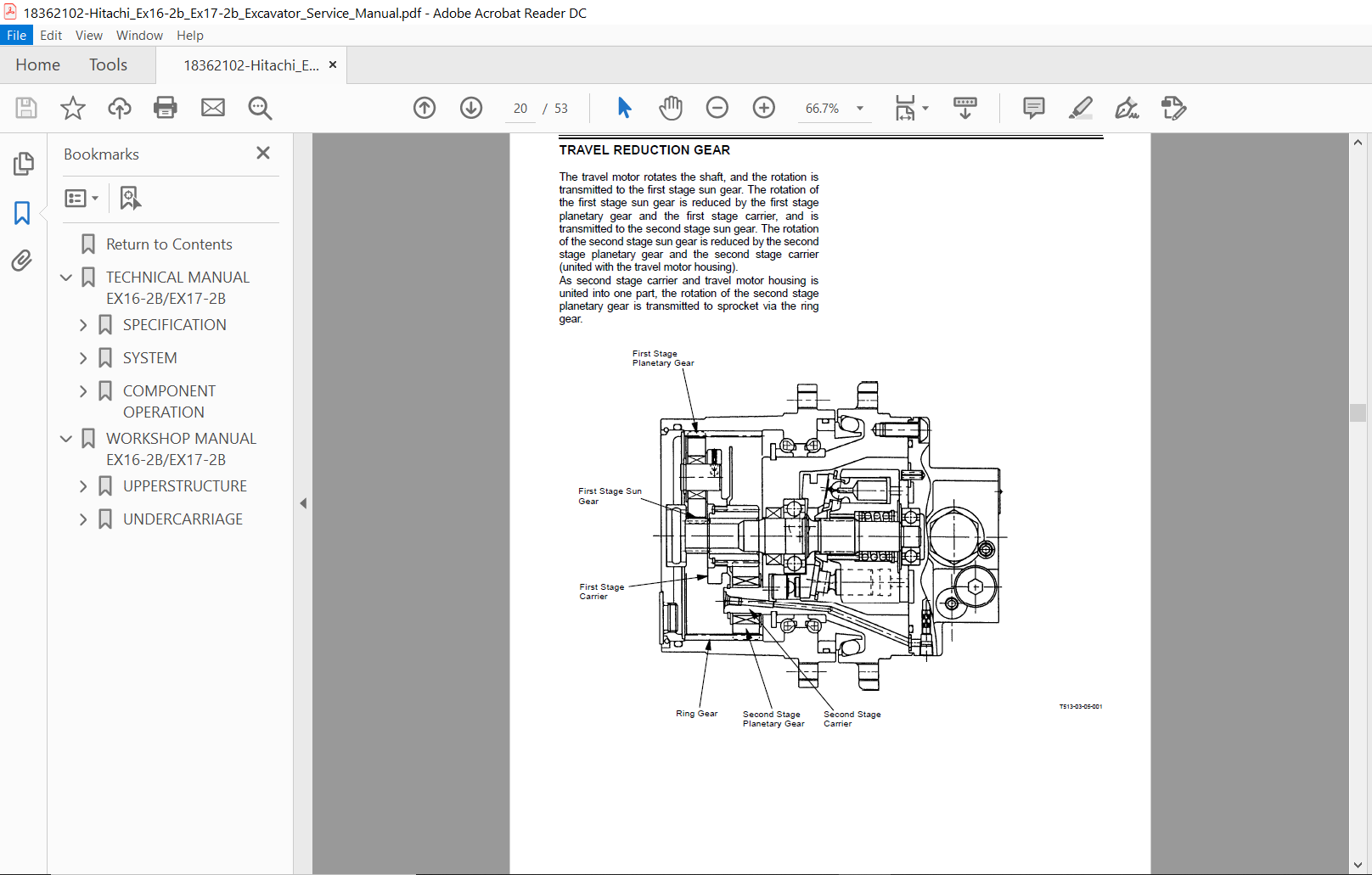Click the upload to cloud icon

click(120, 108)
